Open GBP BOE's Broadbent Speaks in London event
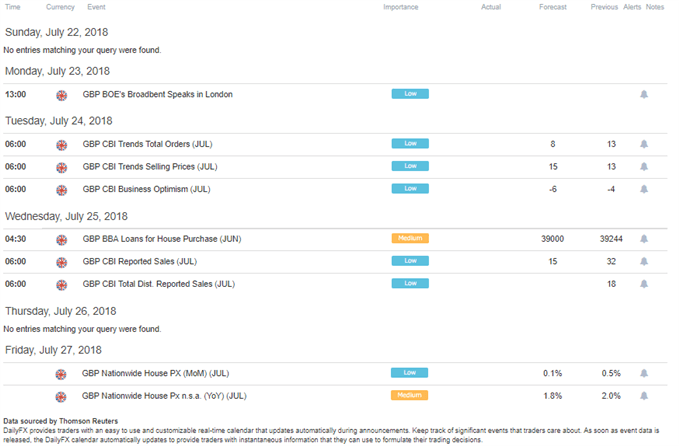The width and height of the screenshot is (679, 446). coord(158,94)
